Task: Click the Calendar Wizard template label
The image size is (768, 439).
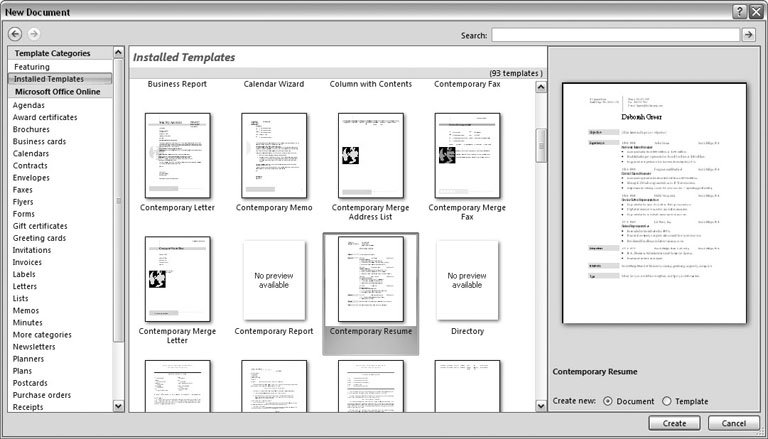Action: (x=274, y=84)
